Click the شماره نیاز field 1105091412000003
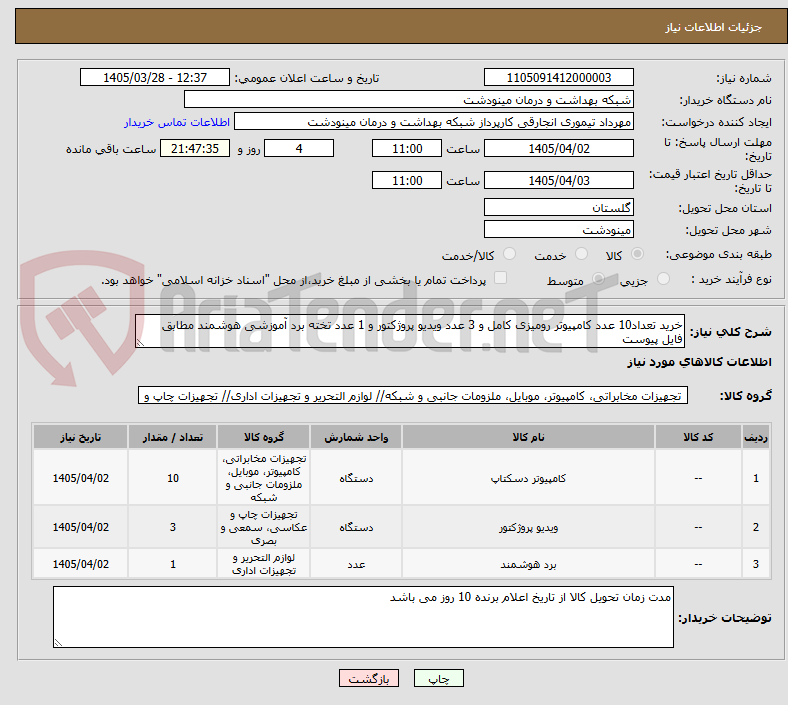Image resolution: width=788 pixels, height=705 pixels. (x=558, y=78)
